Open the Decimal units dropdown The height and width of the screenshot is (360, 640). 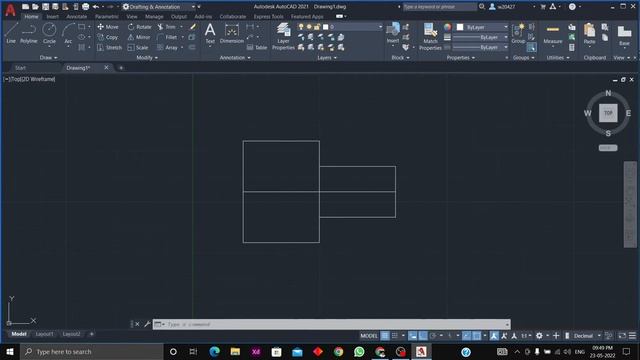pyautogui.click(x=587, y=336)
